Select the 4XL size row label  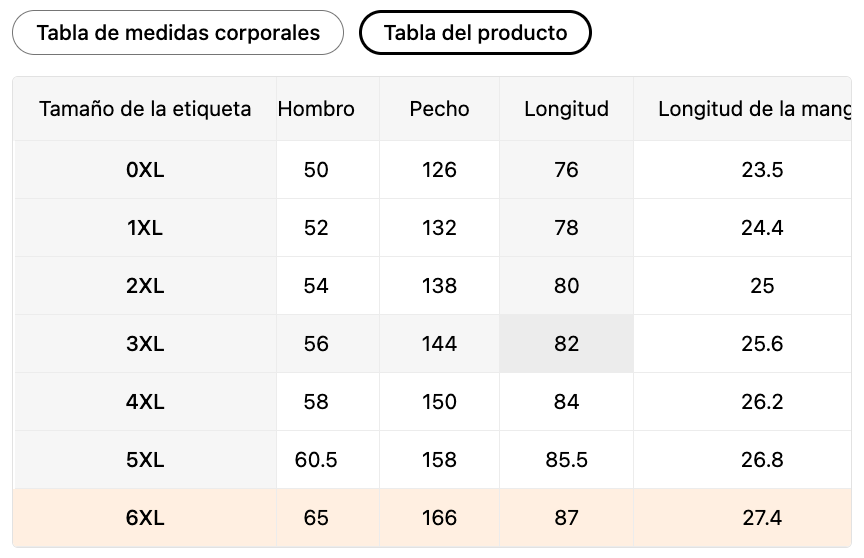point(145,402)
